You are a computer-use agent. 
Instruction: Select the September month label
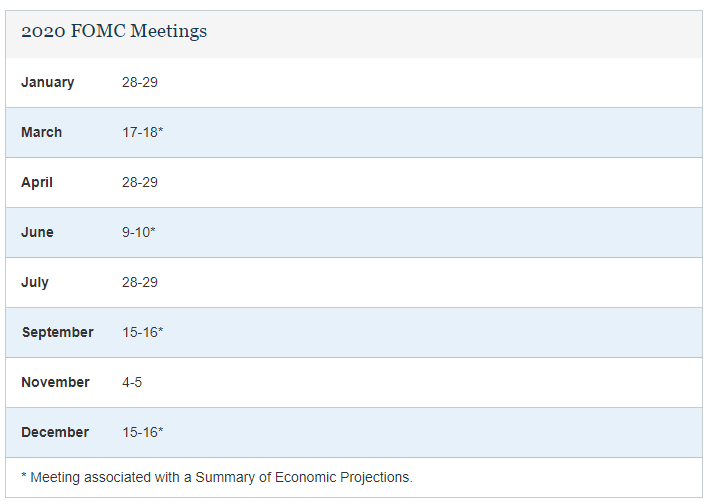[x=58, y=332]
